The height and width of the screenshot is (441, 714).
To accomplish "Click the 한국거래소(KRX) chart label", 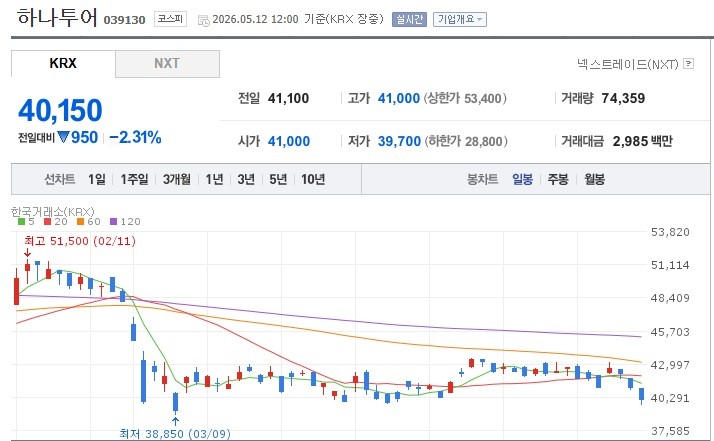I will click(52, 211).
